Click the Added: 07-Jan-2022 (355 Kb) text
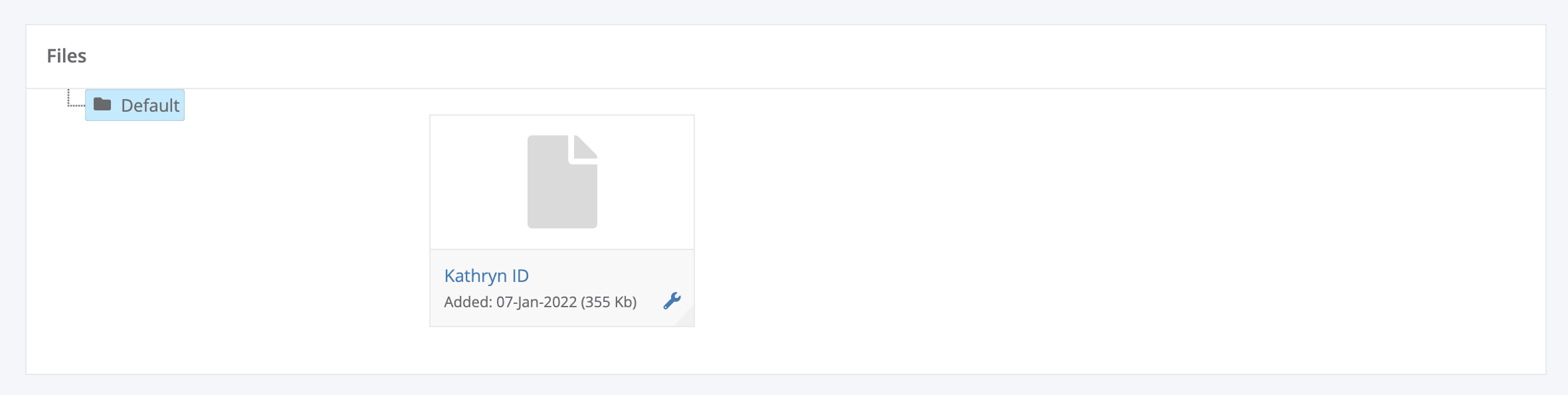The height and width of the screenshot is (395, 1568). [x=540, y=302]
